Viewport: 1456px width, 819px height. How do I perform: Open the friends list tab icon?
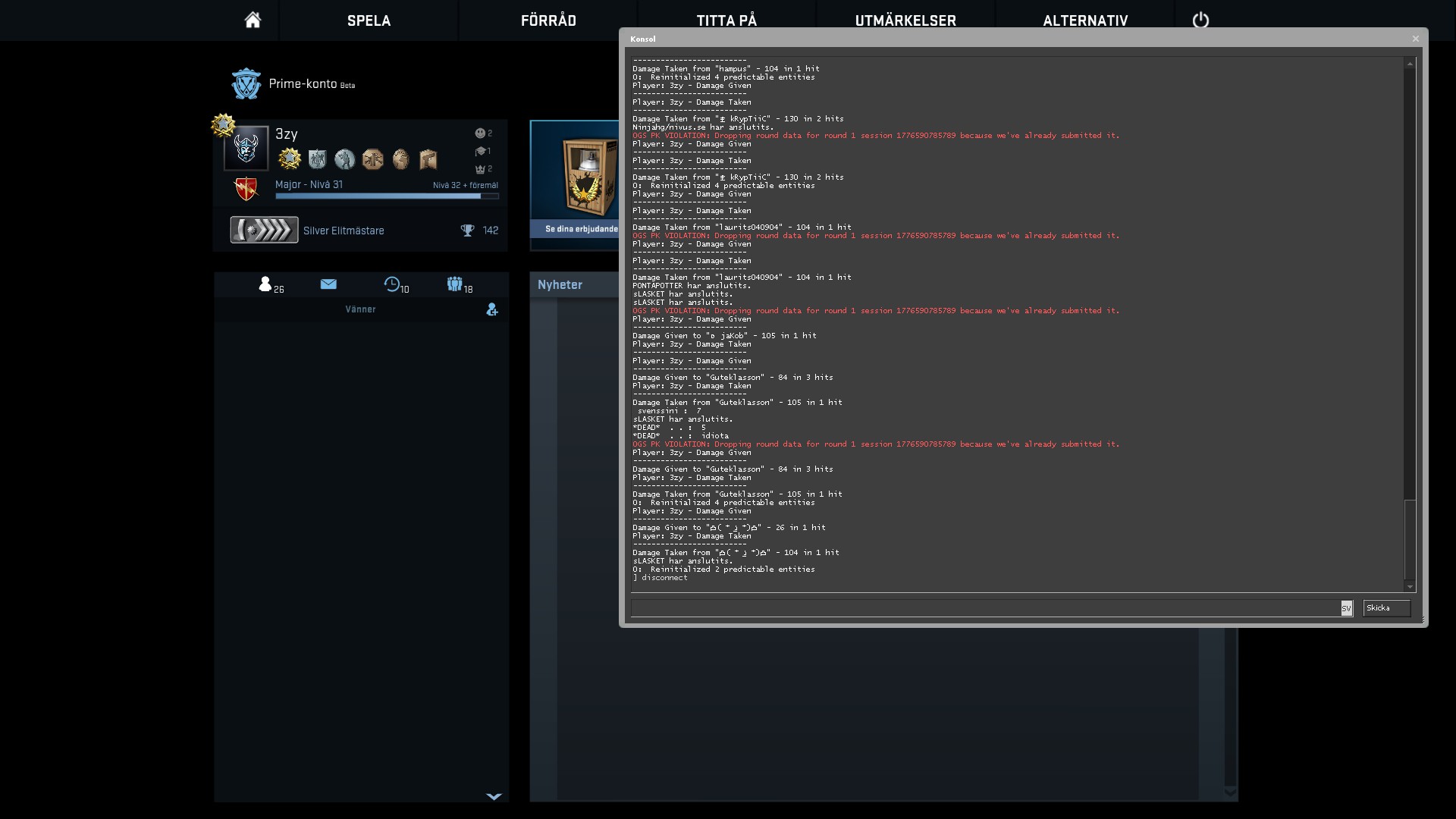(x=265, y=284)
